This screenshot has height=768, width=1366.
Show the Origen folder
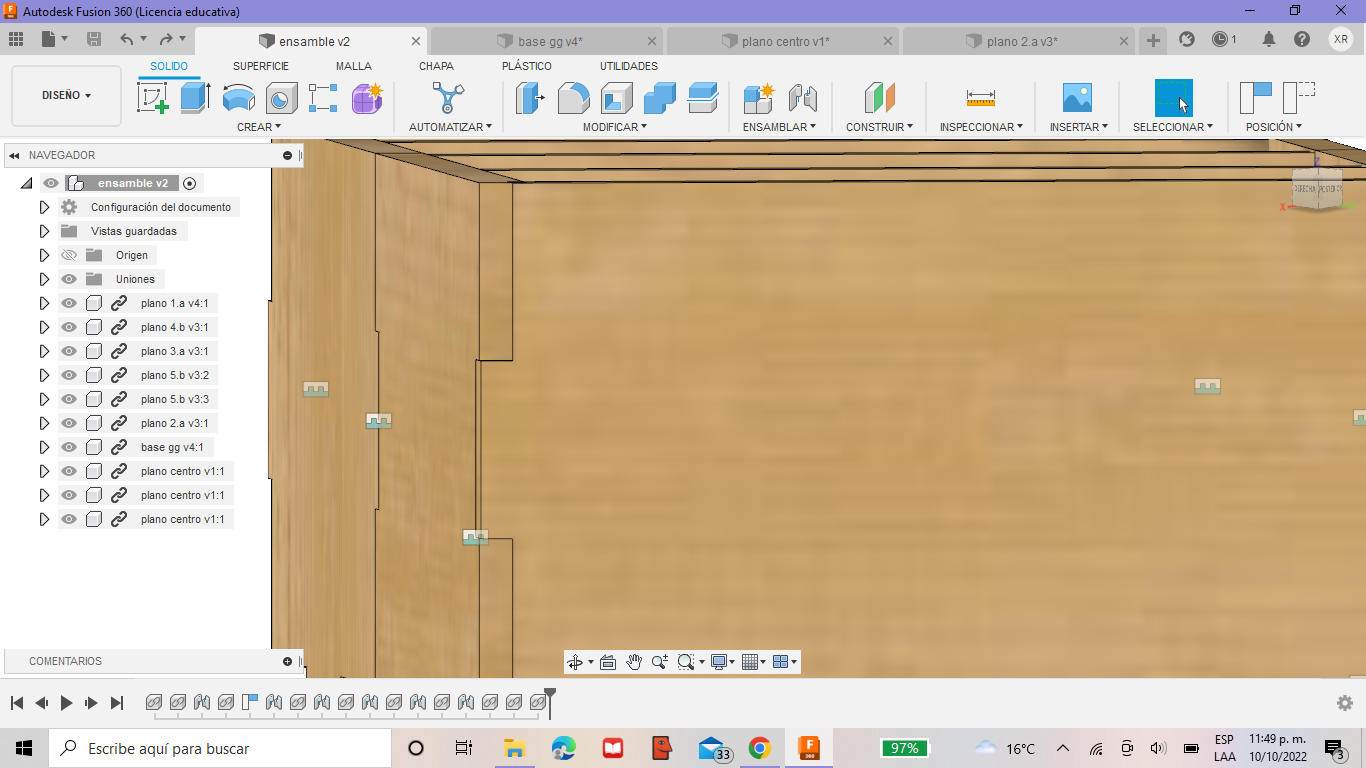[x=69, y=255]
